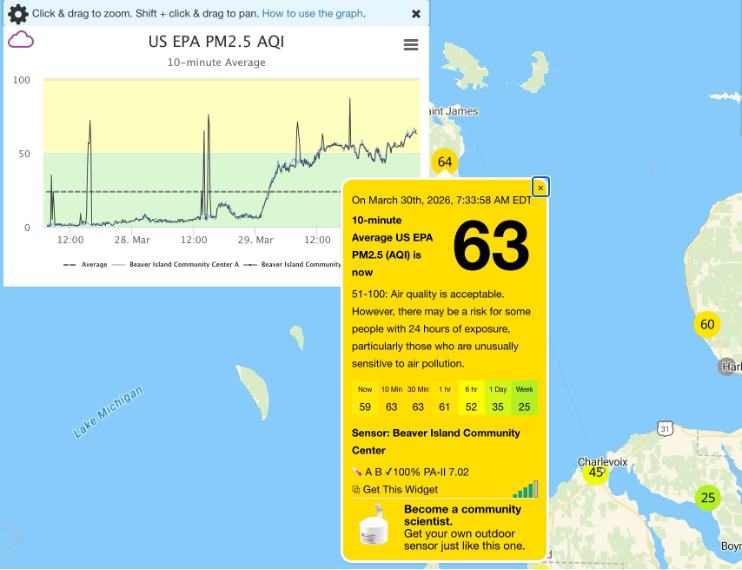Click the outdoor sensor product image
The height and width of the screenshot is (570, 742).
[375, 527]
